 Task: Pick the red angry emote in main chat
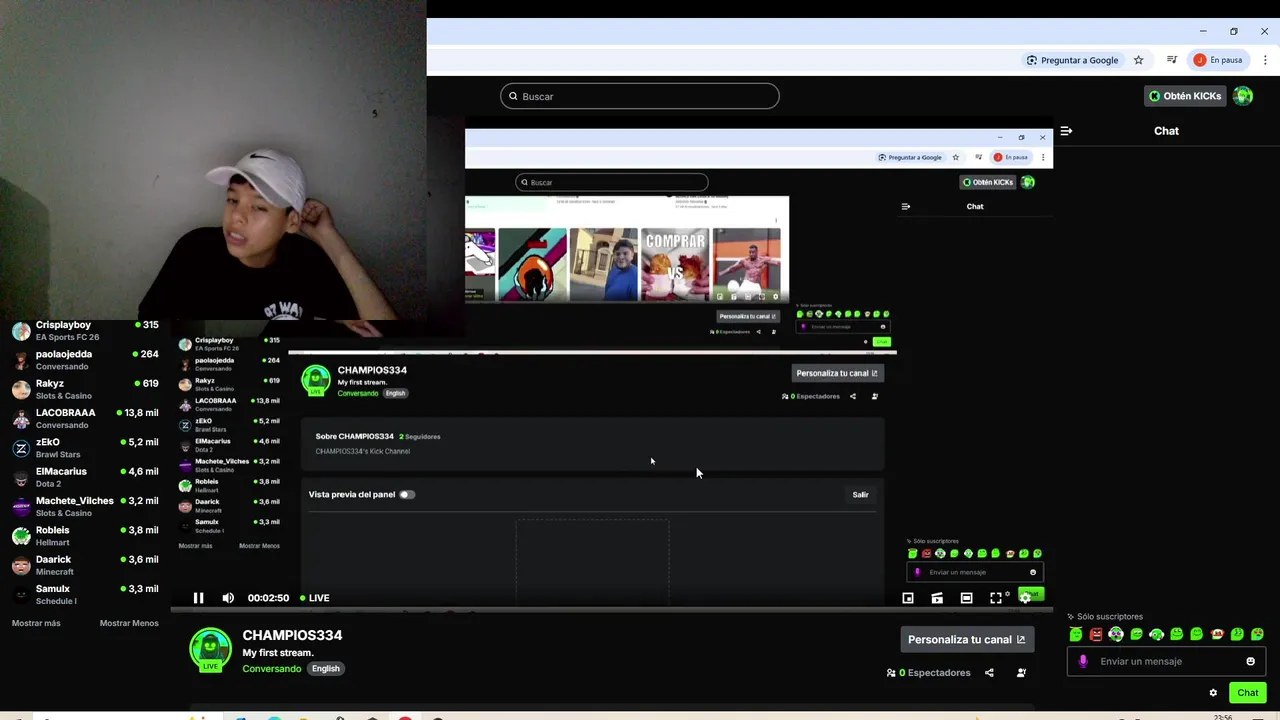point(1096,634)
